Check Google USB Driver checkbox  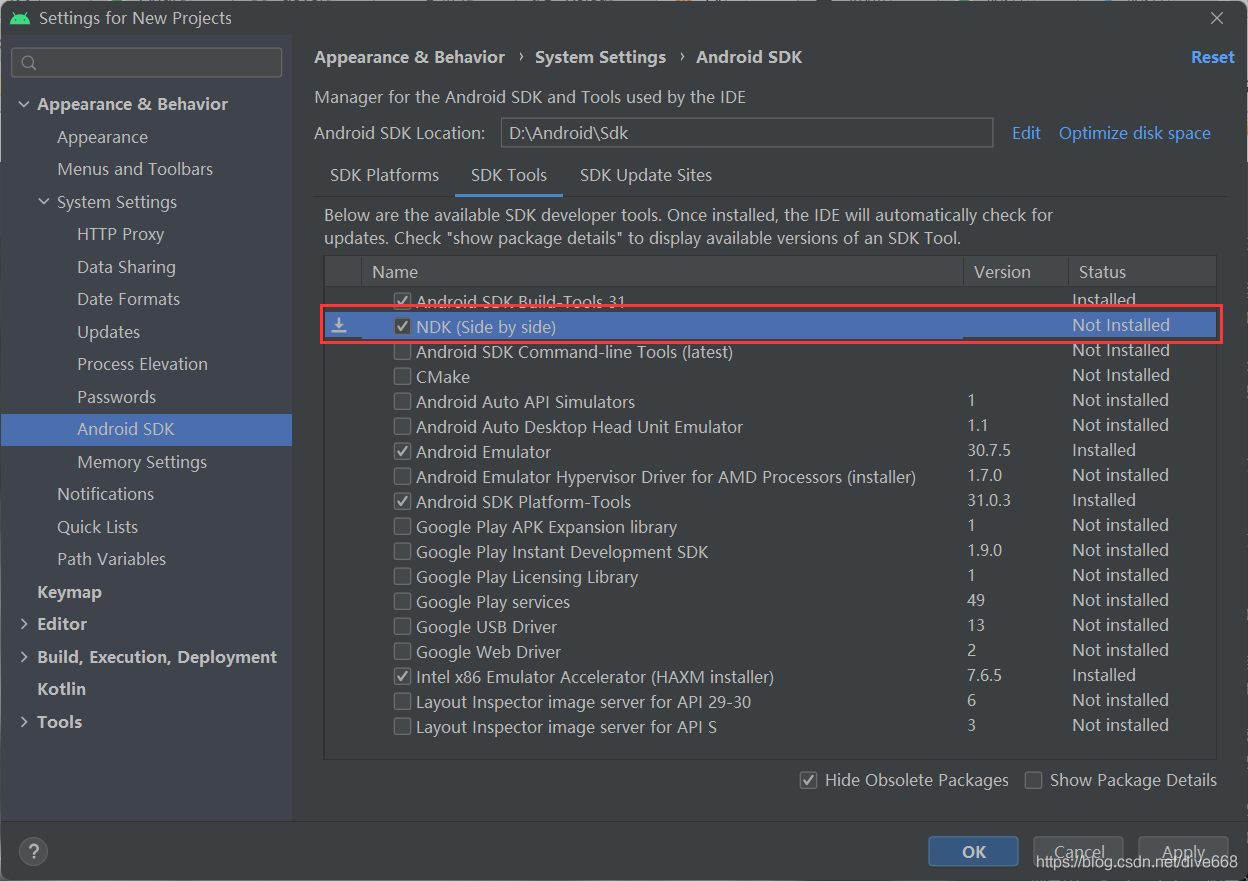click(402, 627)
